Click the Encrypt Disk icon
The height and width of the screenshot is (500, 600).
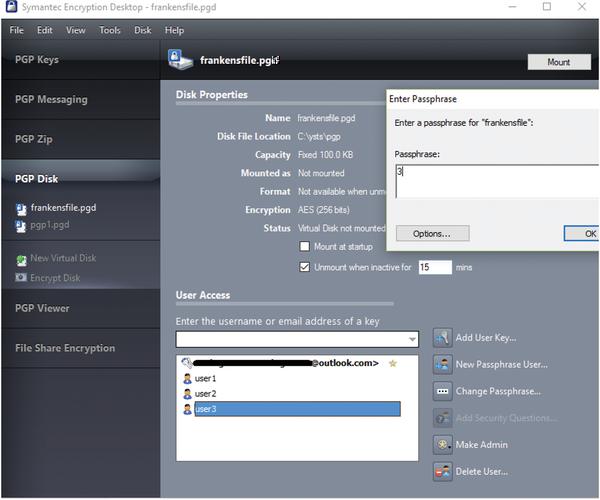21,277
